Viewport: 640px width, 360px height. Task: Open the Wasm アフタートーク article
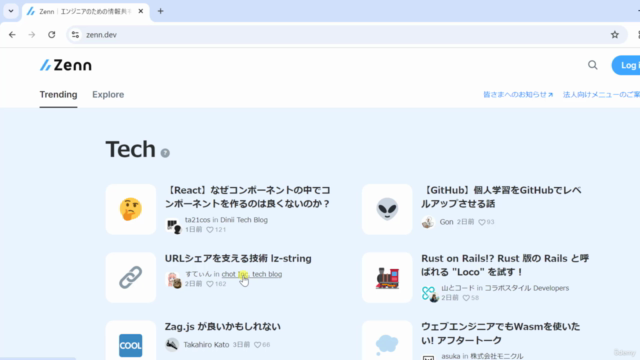coord(500,333)
